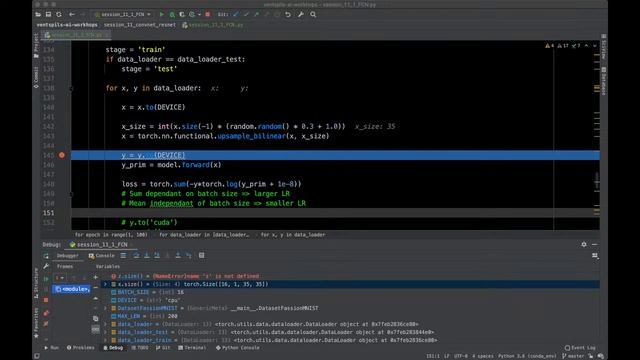
Task: Expand the data_loader_train variable
Action: 105,340
